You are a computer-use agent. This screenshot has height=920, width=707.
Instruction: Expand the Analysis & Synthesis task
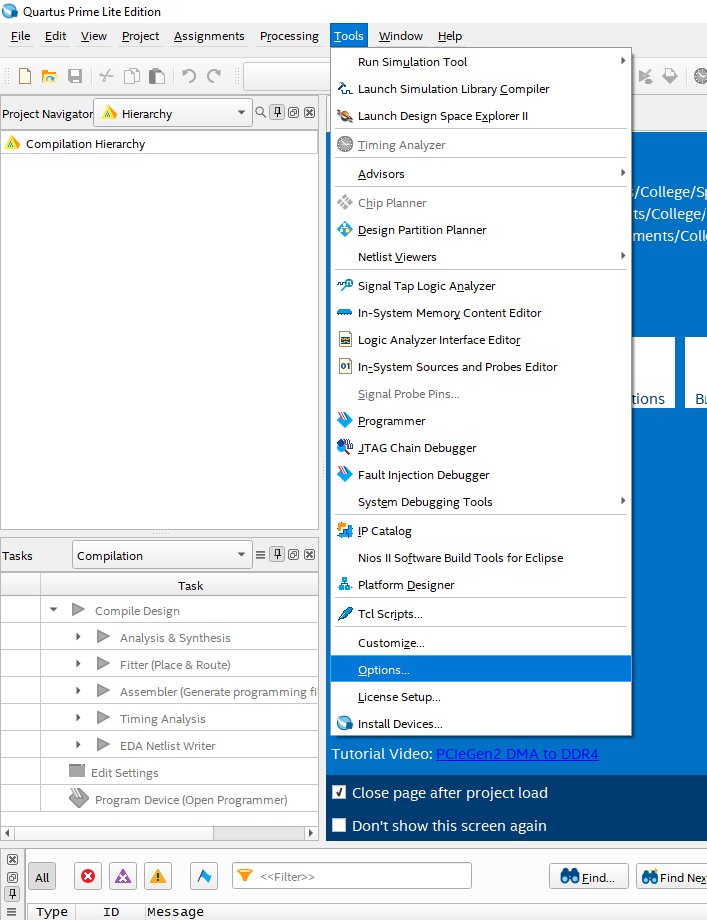coord(78,637)
